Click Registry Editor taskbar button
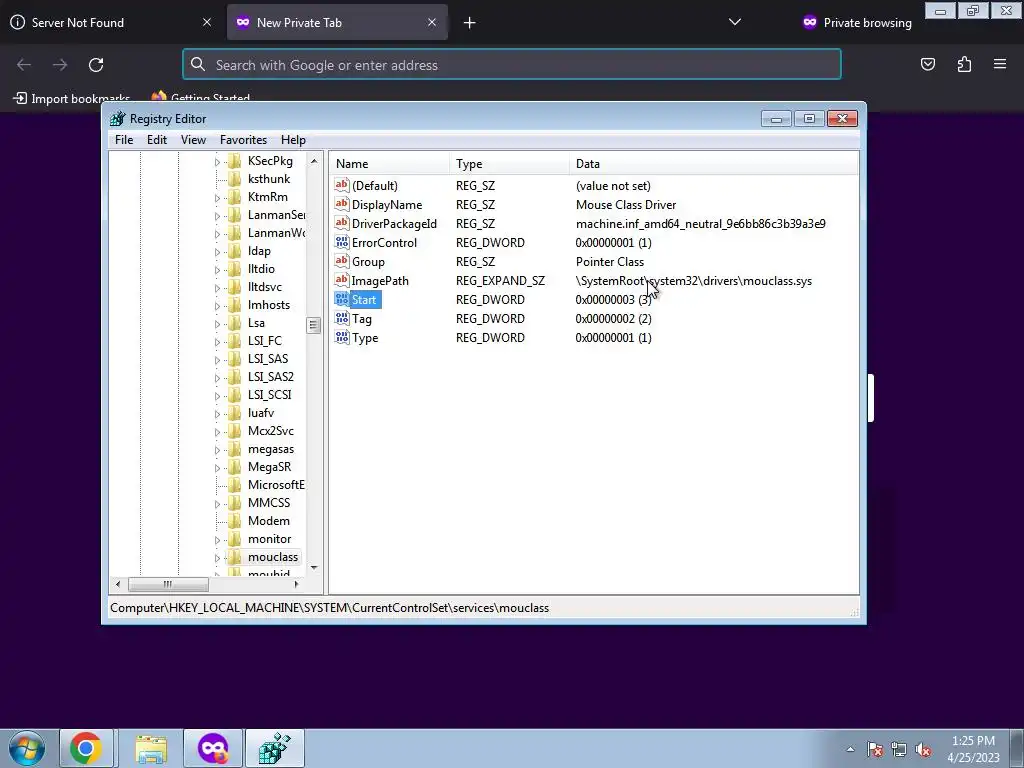1024x768 pixels. tap(275, 748)
